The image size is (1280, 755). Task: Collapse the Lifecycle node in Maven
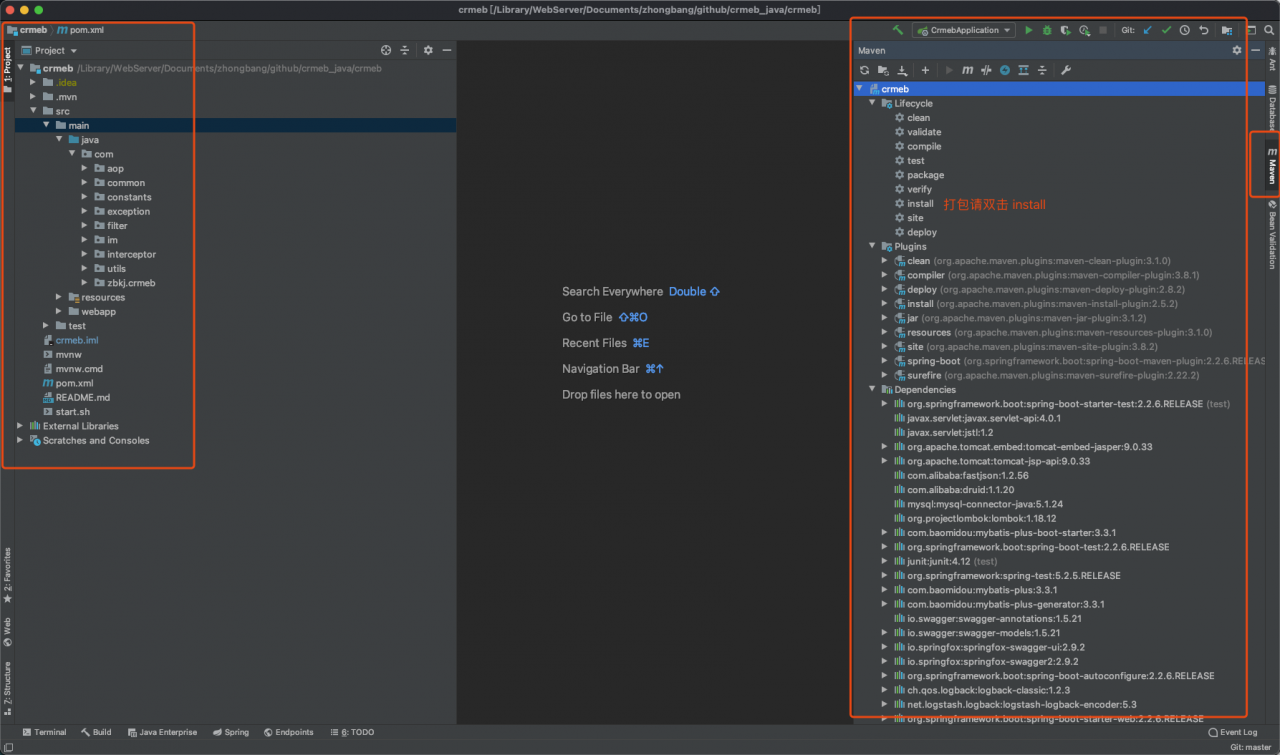click(872, 103)
